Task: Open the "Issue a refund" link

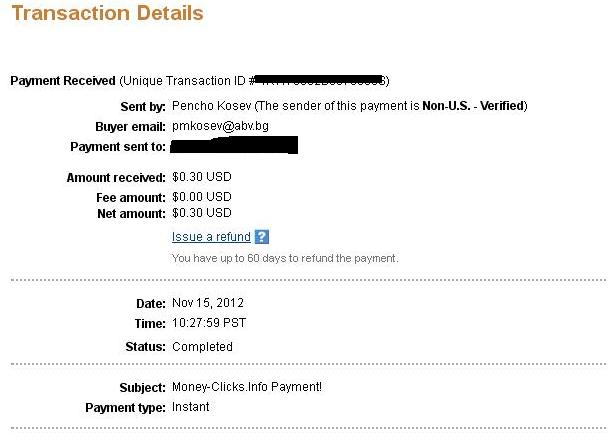Action: pos(211,237)
